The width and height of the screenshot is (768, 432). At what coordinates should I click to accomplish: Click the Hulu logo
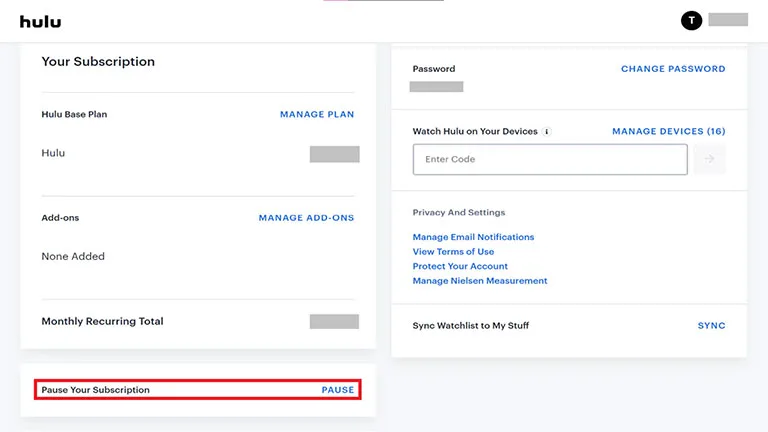tap(40, 22)
